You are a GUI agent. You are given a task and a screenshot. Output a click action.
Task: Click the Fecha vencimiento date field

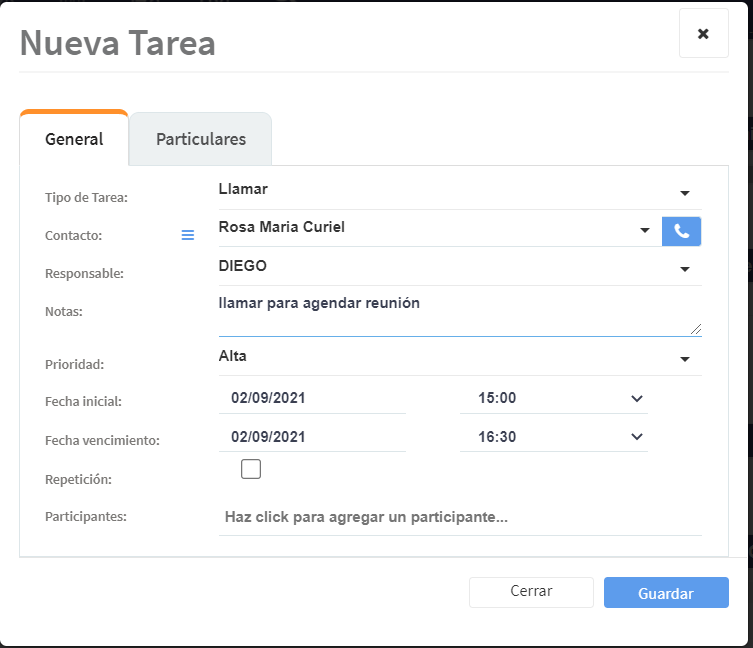coord(312,437)
